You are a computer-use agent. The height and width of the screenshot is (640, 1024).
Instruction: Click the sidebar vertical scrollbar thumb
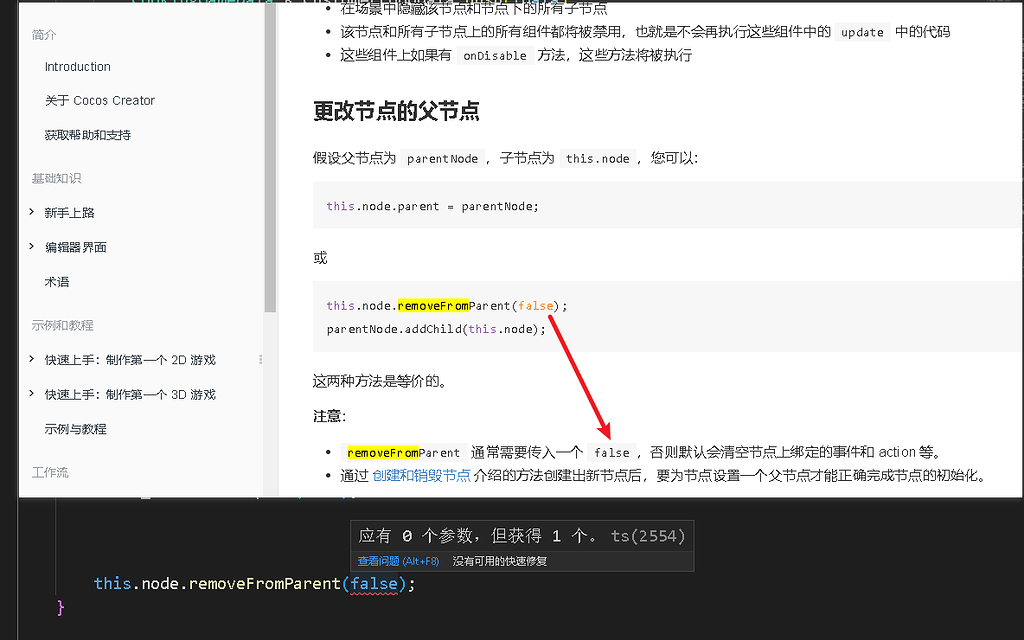(x=270, y=157)
